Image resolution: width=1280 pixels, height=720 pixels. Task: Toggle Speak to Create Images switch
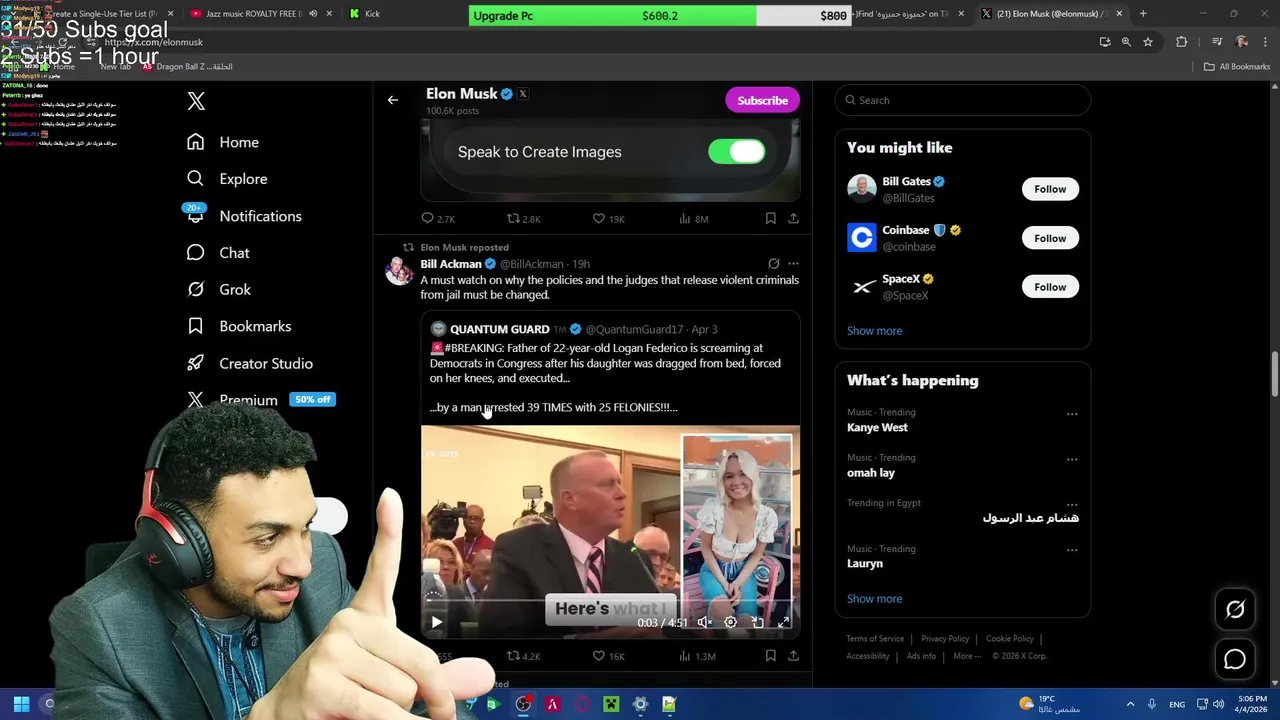(x=737, y=151)
